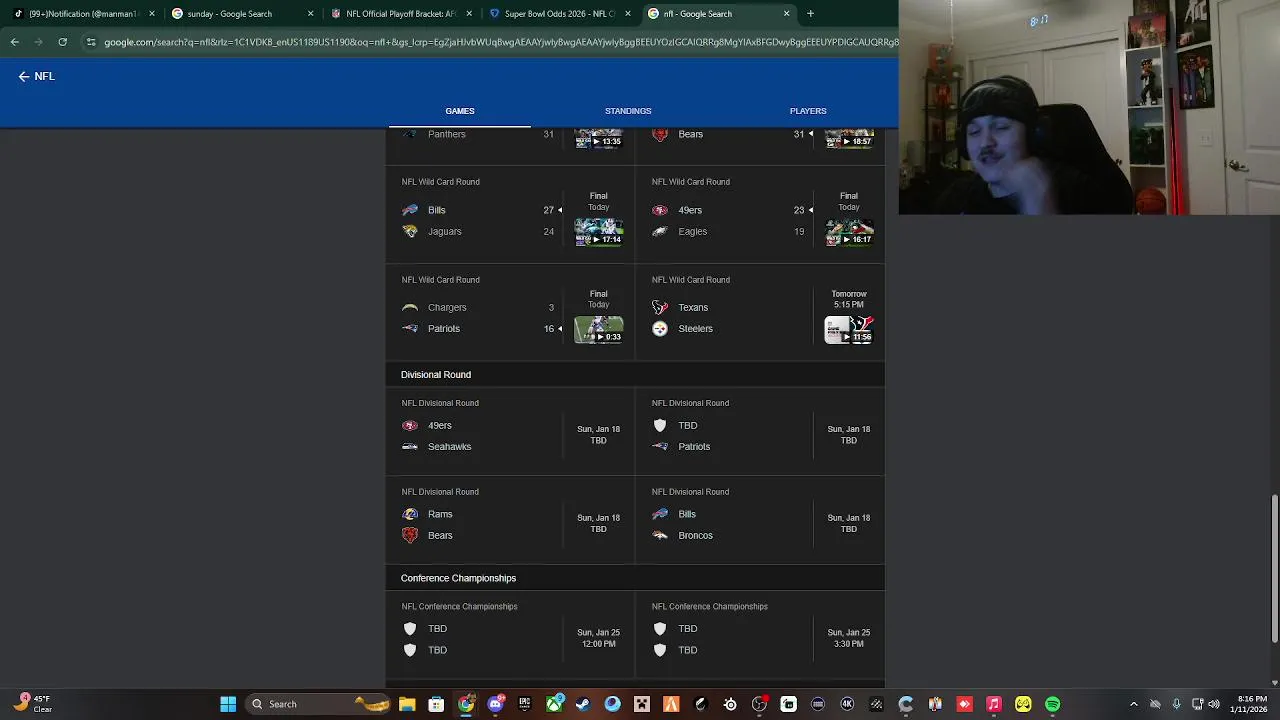
Task: Click the weather widget showing 45°F Clear
Action: [x=33, y=704]
